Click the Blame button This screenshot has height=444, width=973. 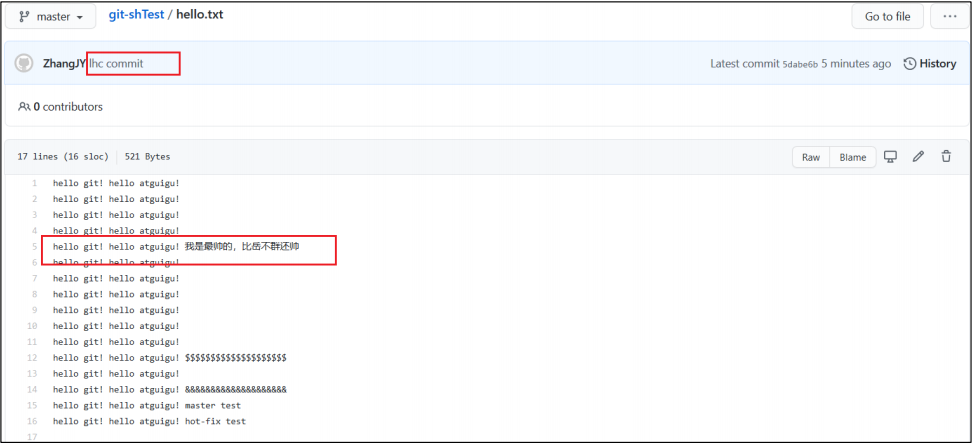coord(853,158)
